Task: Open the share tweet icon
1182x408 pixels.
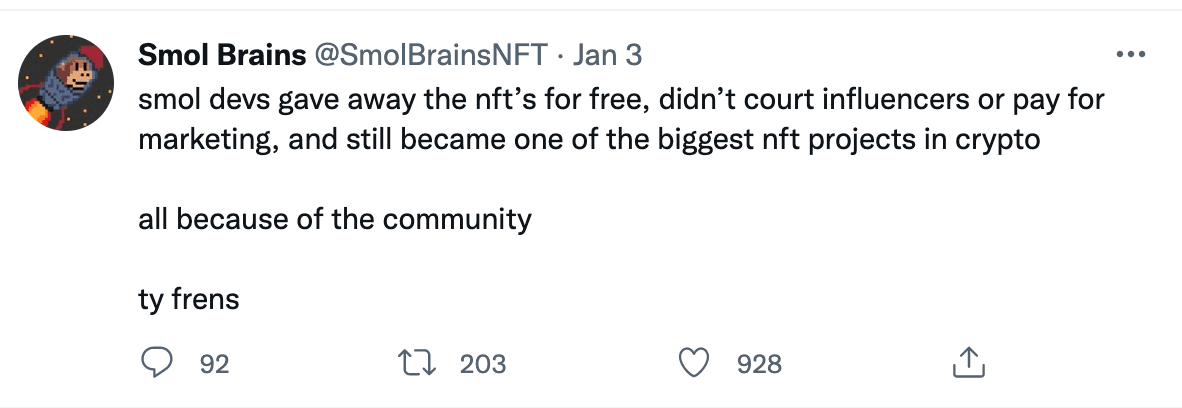Action: [966, 363]
